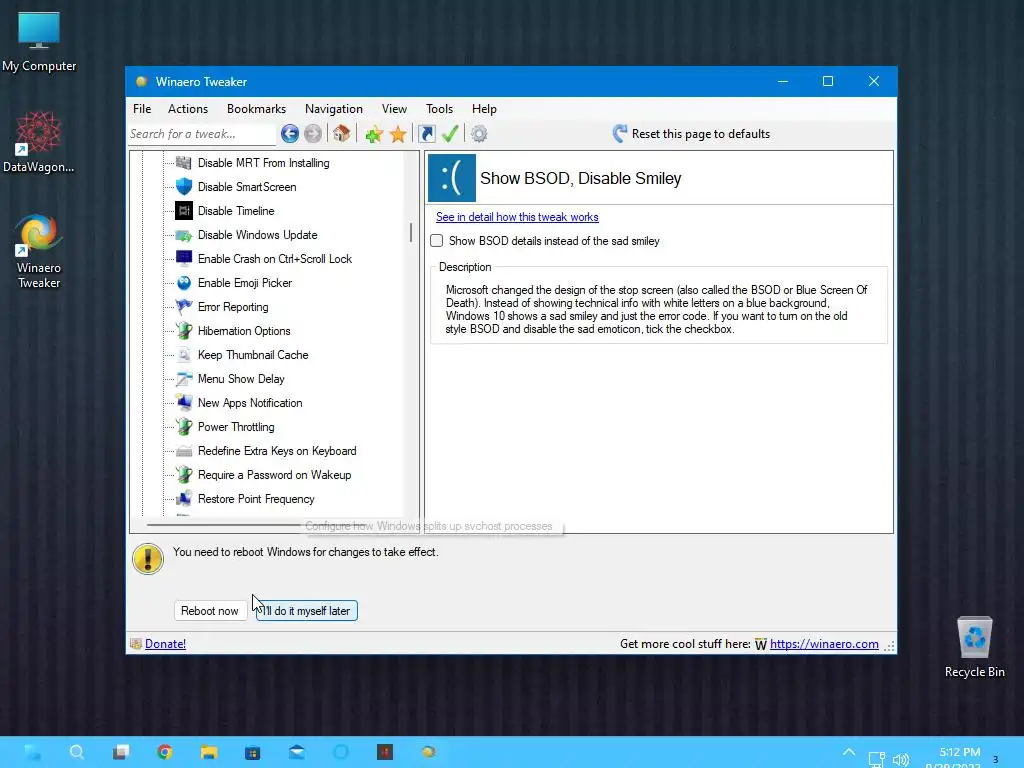The height and width of the screenshot is (768, 1024).
Task: Click the Back navigation arrow icon
Action: pos(290,134)
